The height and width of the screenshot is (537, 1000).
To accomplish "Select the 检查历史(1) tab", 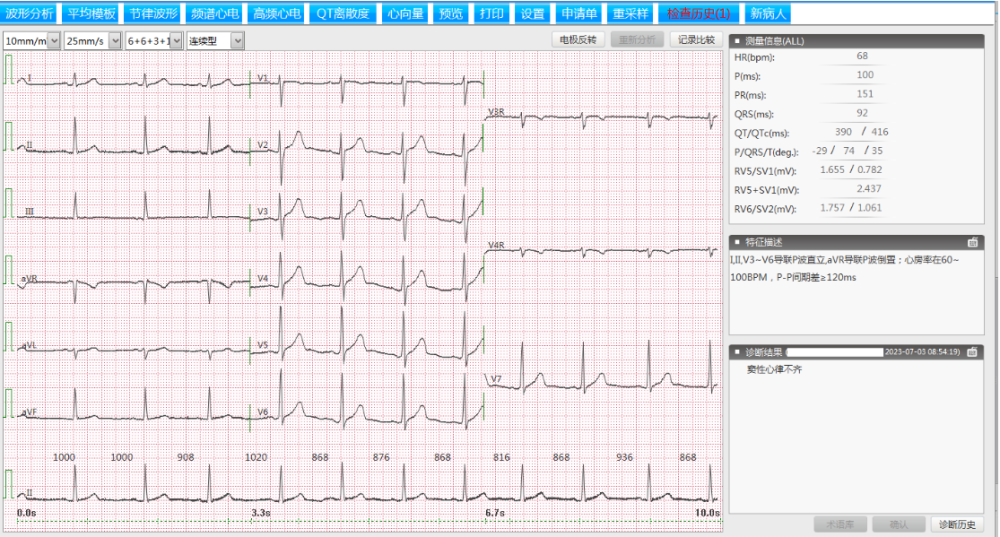I will [x=698, y=13].
